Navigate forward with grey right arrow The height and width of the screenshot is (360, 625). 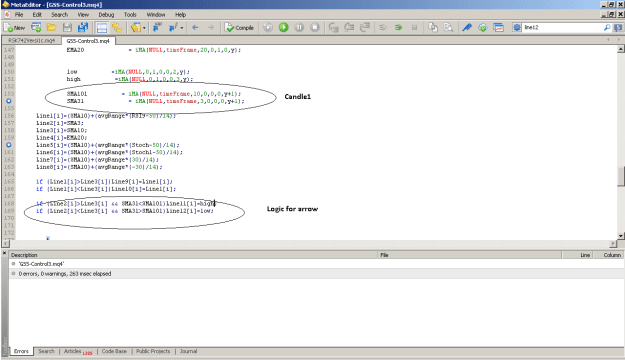[211, 28]
